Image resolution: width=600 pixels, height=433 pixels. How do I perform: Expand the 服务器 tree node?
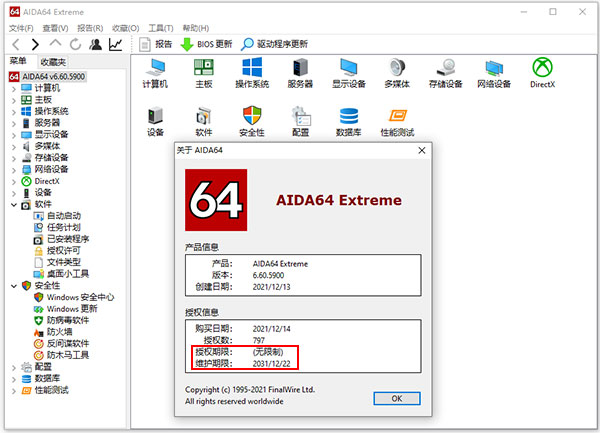click(x=14, y=124)
